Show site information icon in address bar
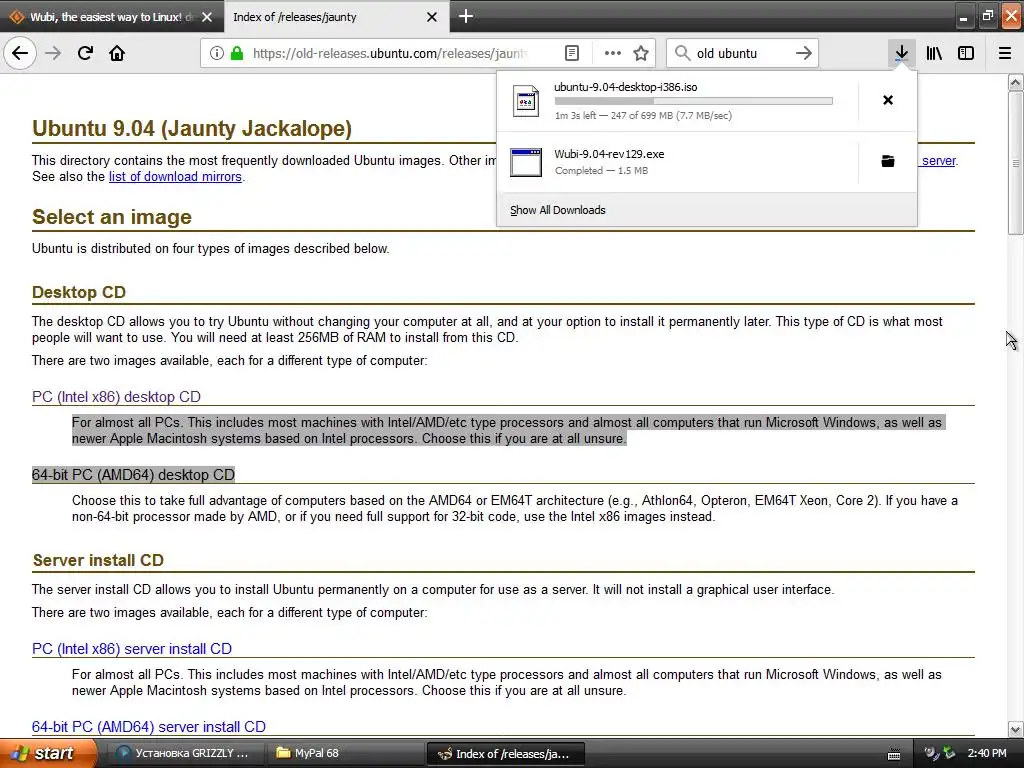1024x768 pixels. click(217, 53)
